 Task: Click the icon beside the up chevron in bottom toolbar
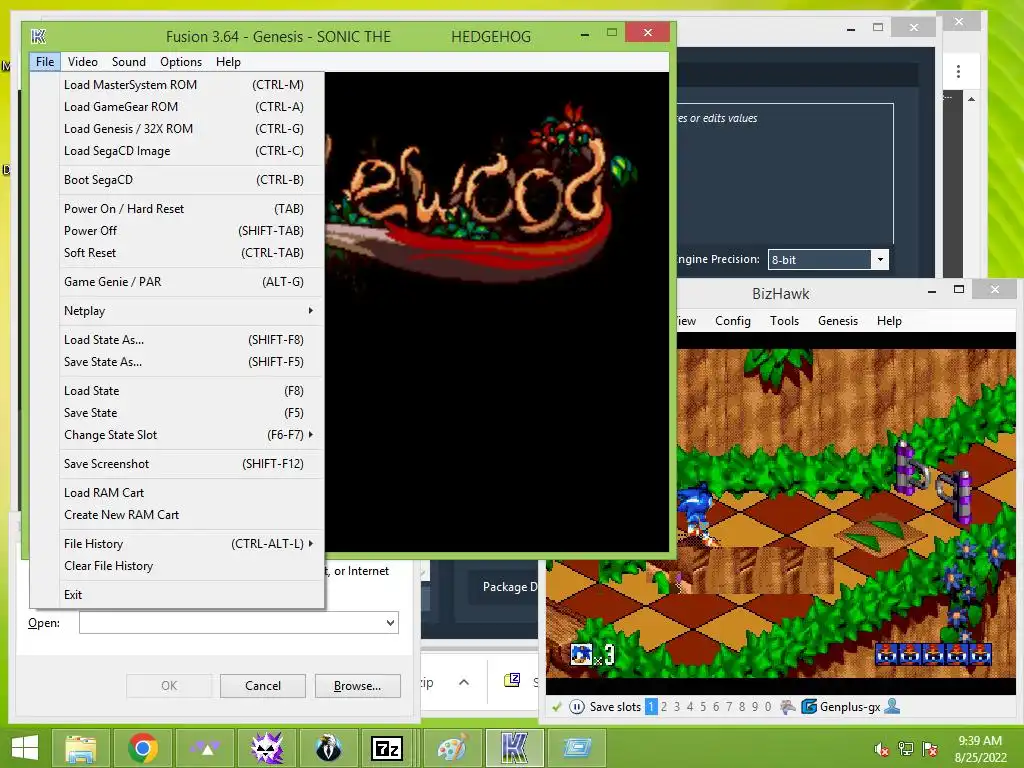tap(513, 681)
